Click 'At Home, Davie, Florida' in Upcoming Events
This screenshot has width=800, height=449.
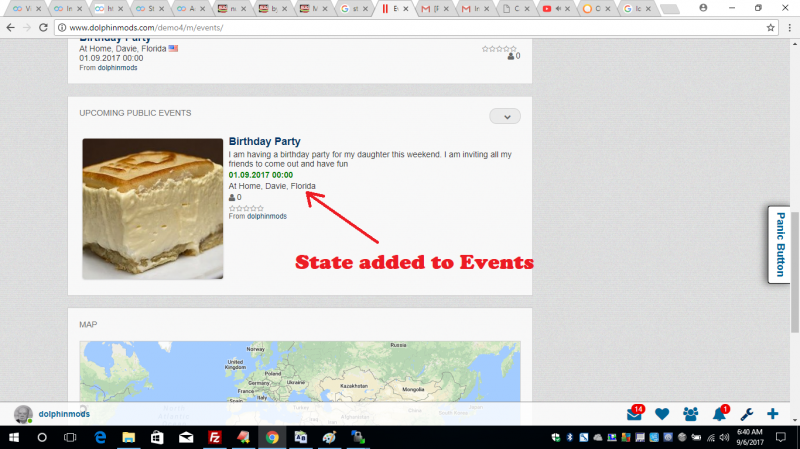click(272, 186)
